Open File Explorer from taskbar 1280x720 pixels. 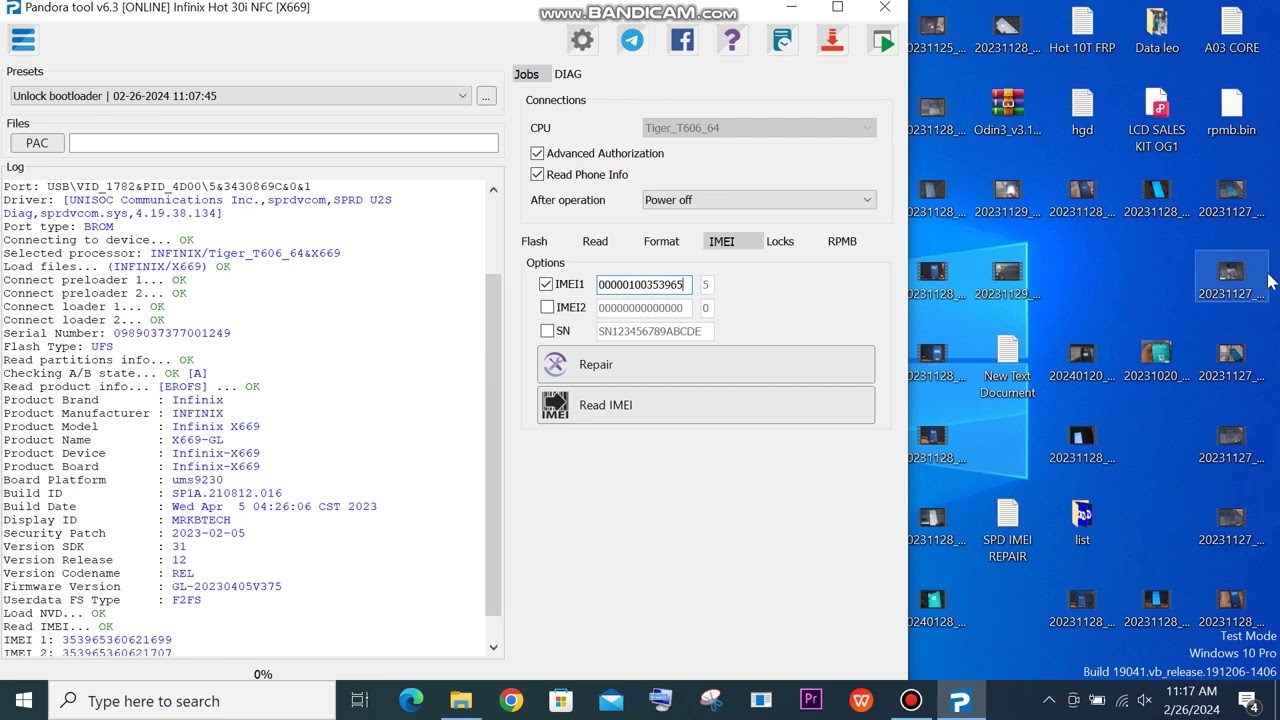click(x=461, y=700)
